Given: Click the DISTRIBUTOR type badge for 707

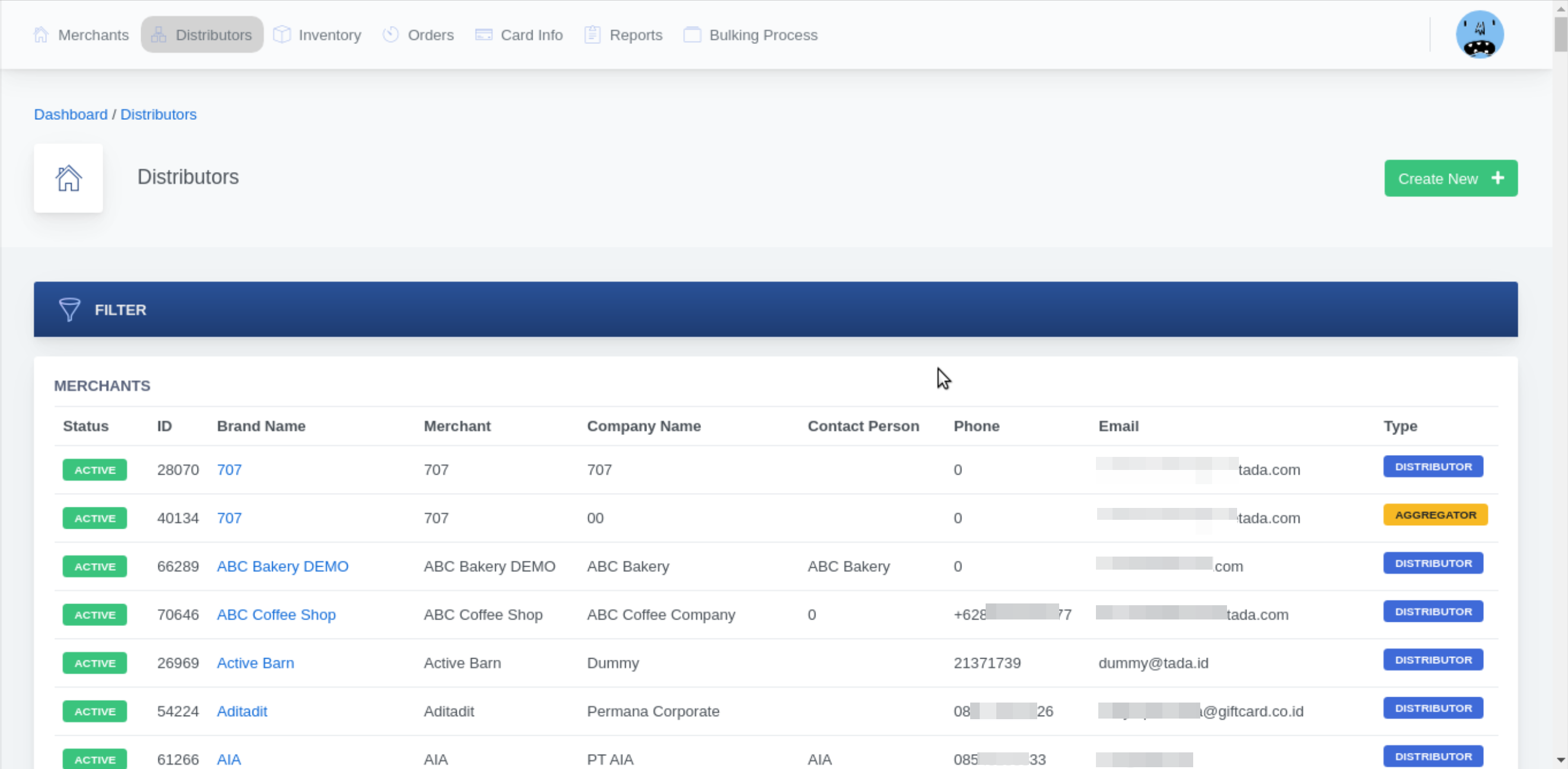Looking at the screenshot, I should (x=1433, y=466).
